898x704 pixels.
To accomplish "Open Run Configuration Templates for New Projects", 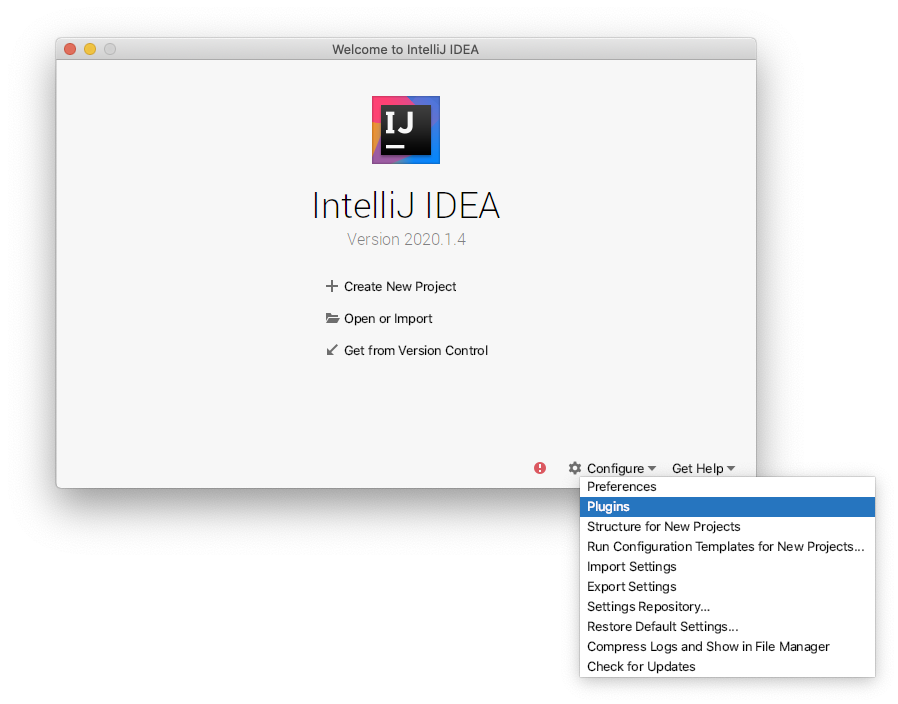I will pos(727,547).
